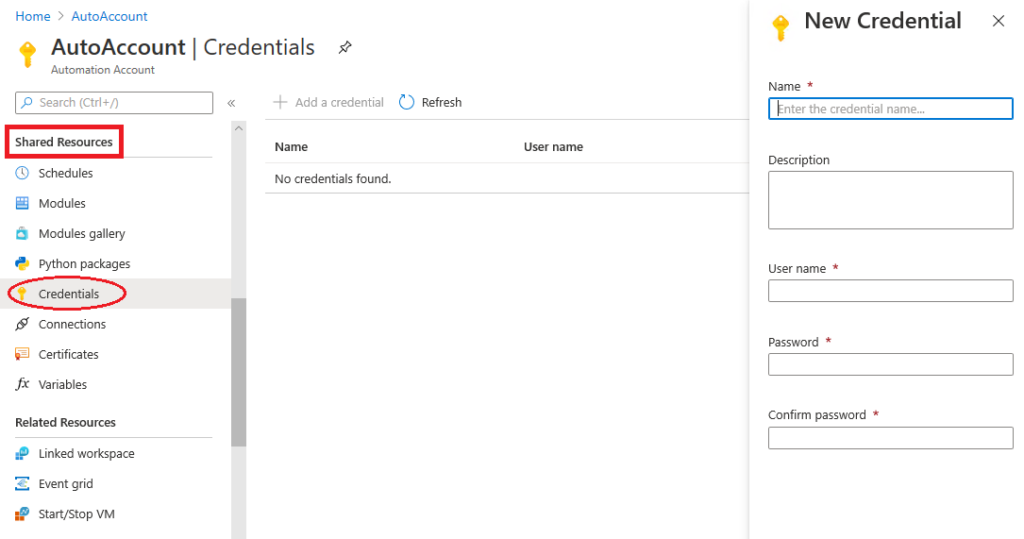Click the Password input field
Image resolution: width=1024 pixels, height=539 pixels.
click(x=890, y=365)
